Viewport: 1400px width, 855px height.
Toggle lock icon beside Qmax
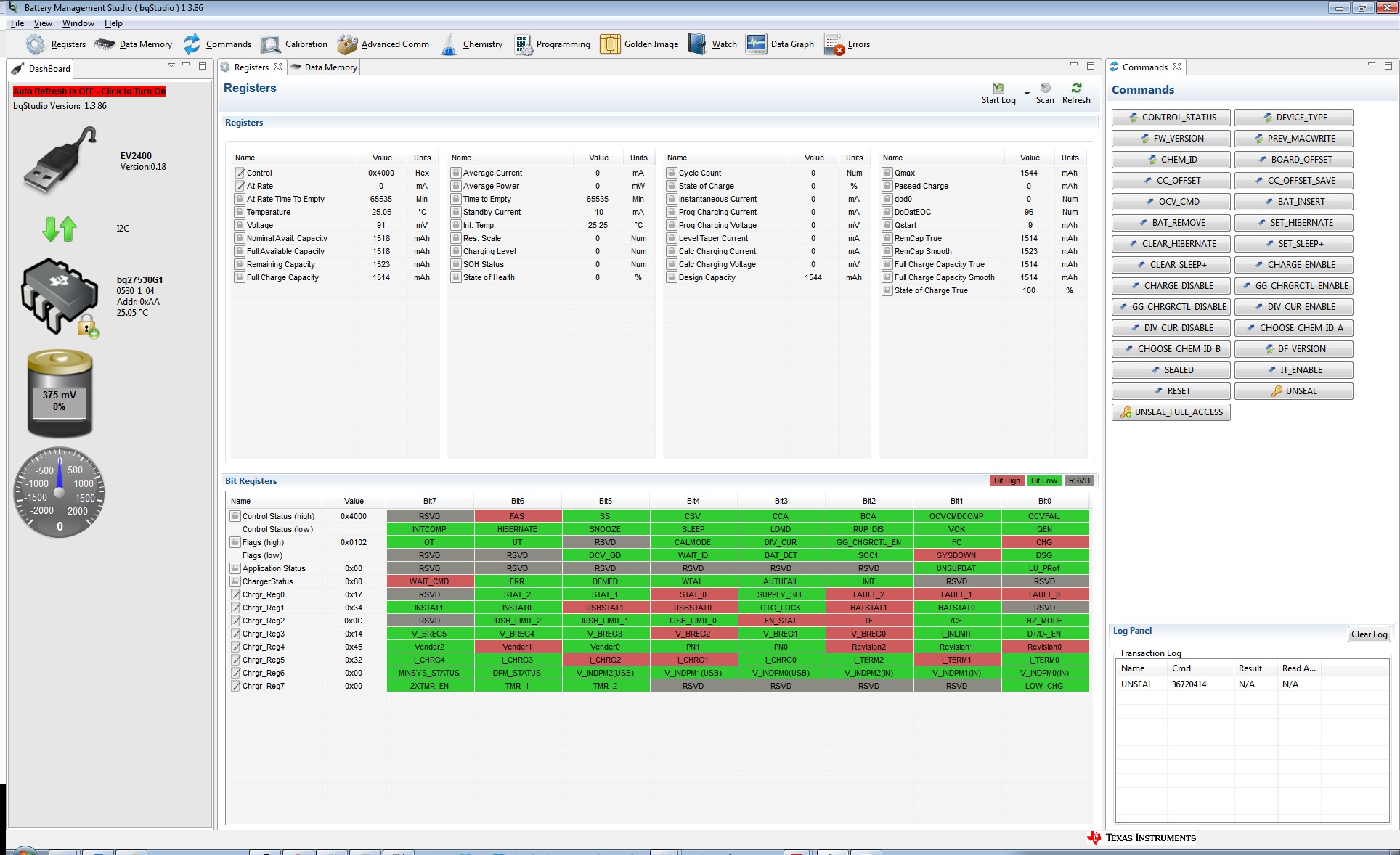click(x=887, y=173)
